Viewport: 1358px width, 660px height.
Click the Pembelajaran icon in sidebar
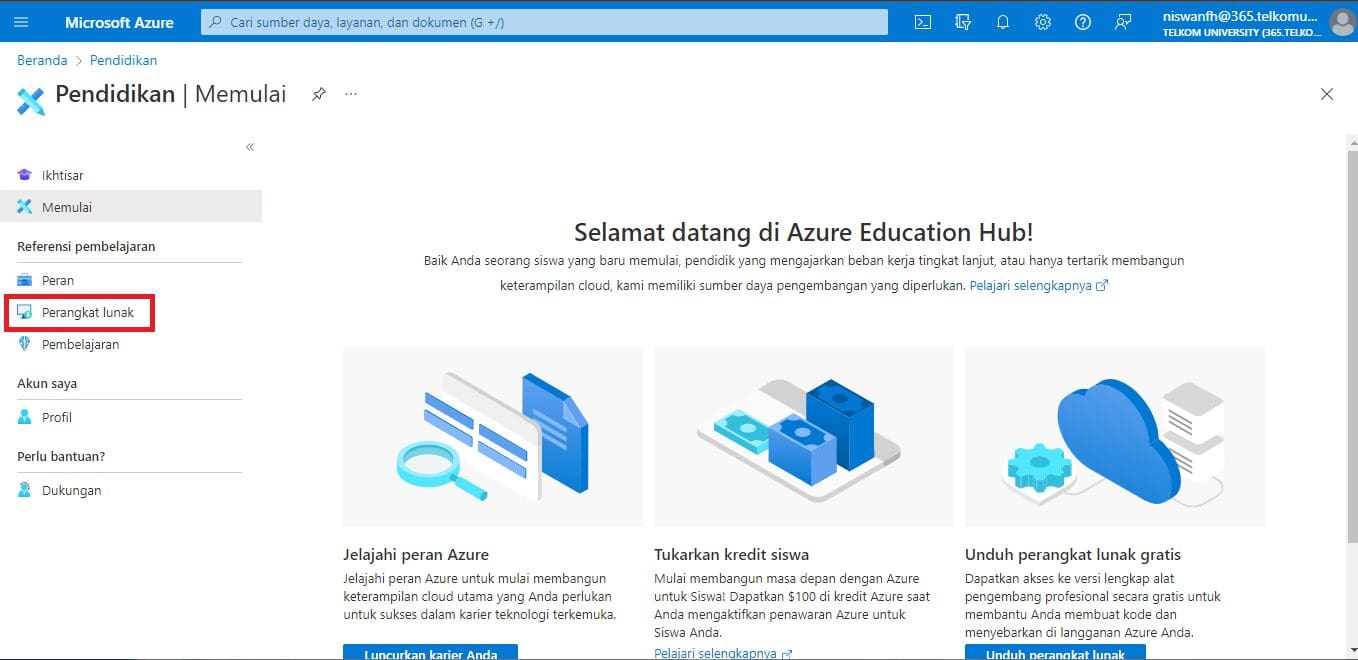tap(25, 344)
